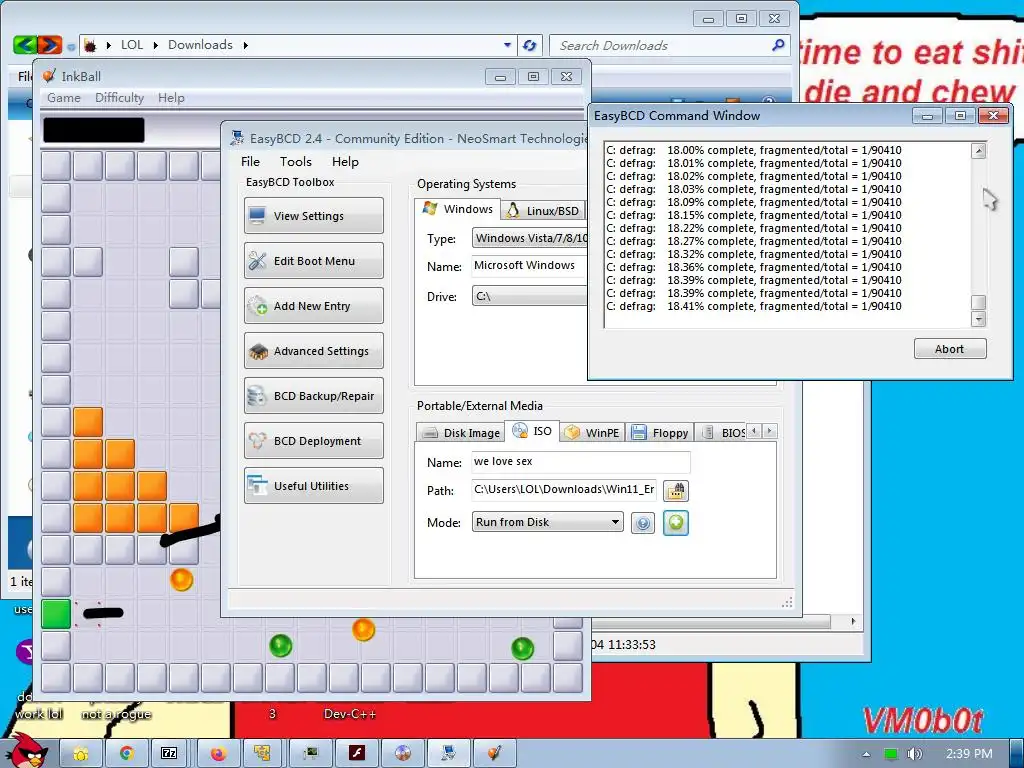The width and height of the screenshot is (1024, 768).
Task: Click the green network tray icon
Action: (x=890, y=754)
